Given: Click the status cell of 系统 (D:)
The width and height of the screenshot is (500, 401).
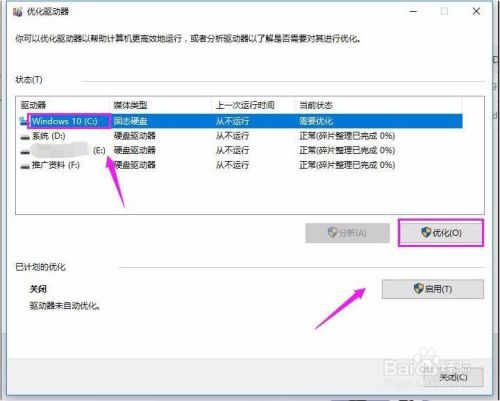Looking at the screenshot, I should [347, 136].
